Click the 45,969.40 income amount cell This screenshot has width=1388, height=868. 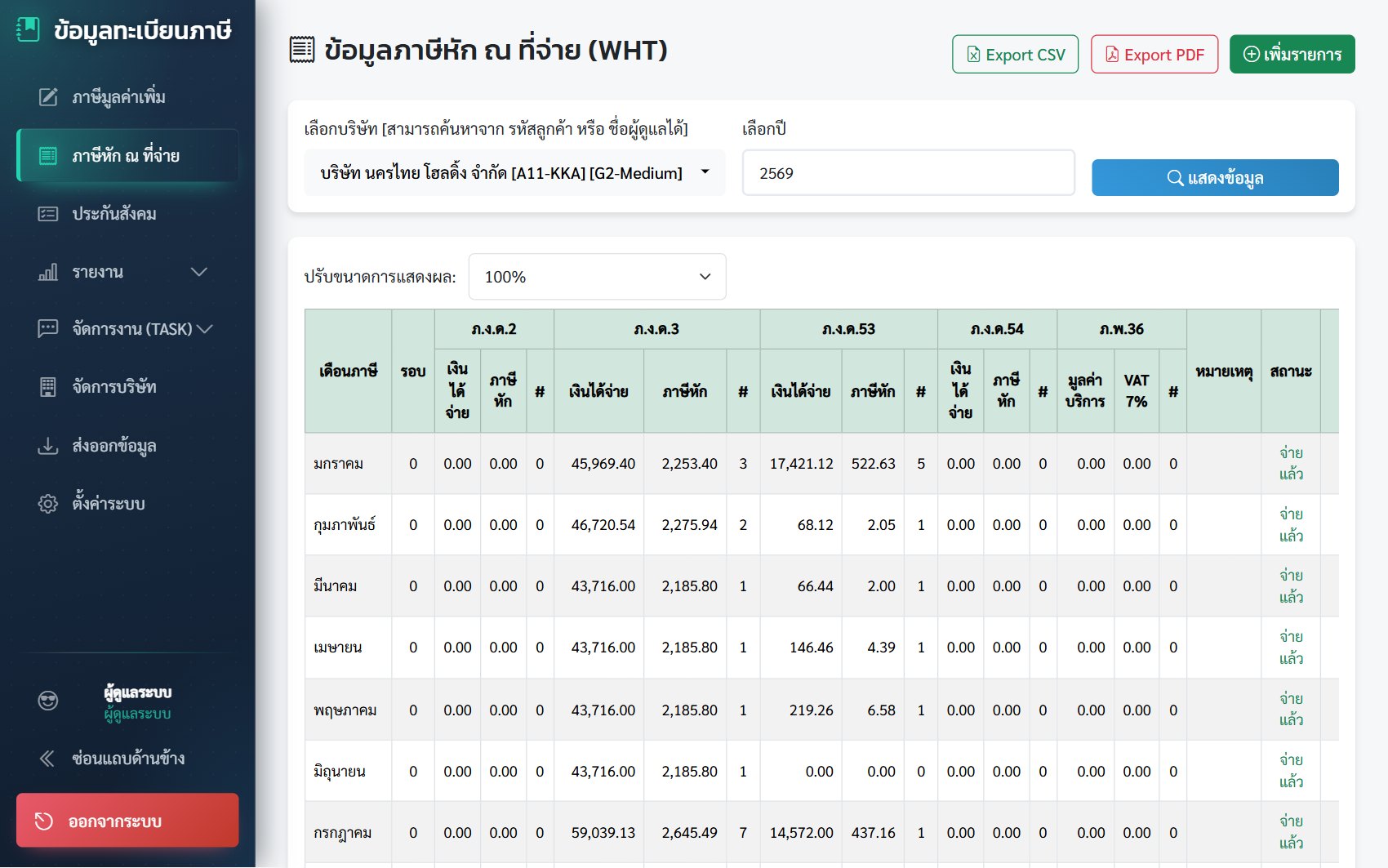598,464
